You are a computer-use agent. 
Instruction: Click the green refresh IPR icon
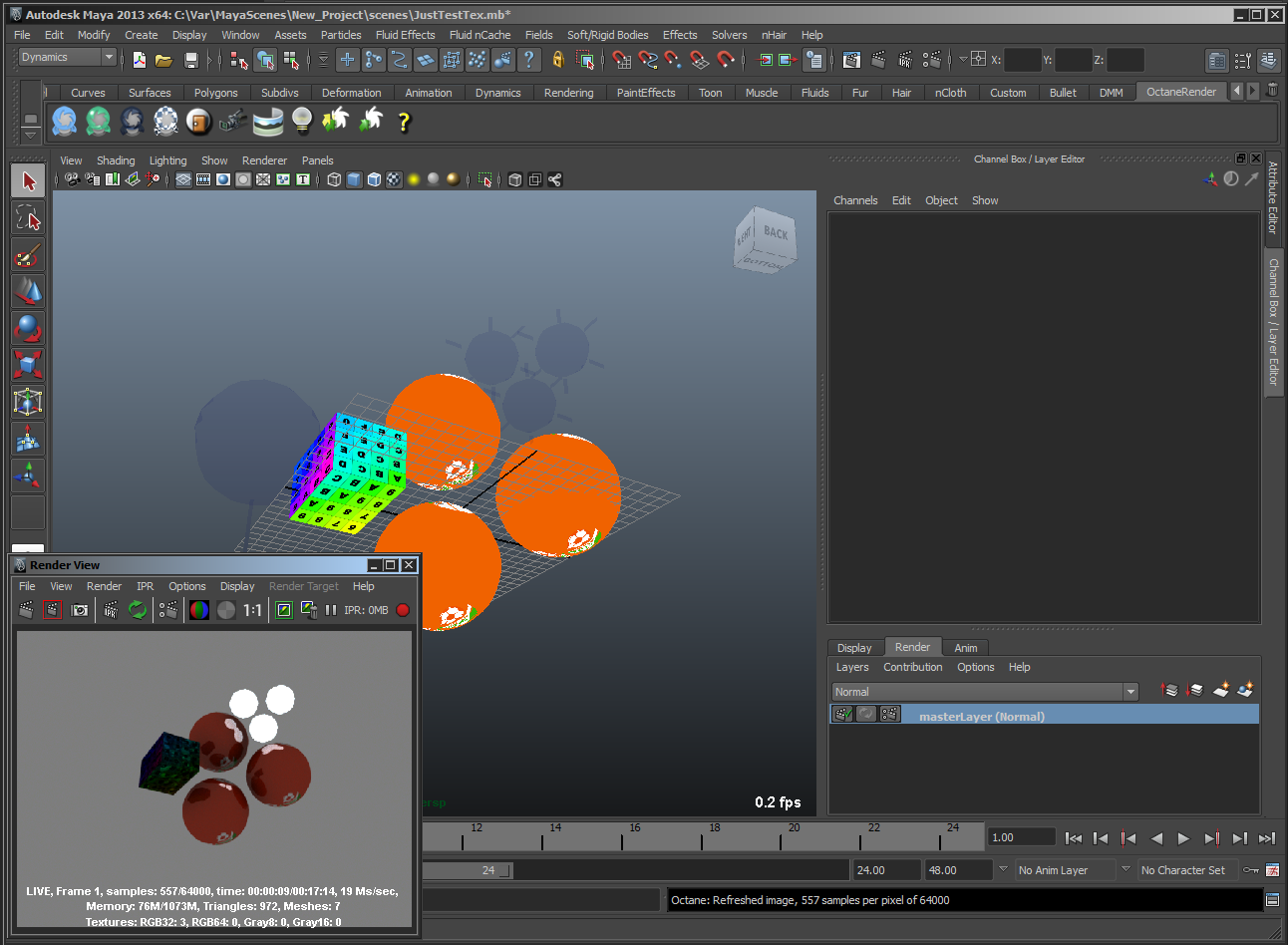click(138, 610)
